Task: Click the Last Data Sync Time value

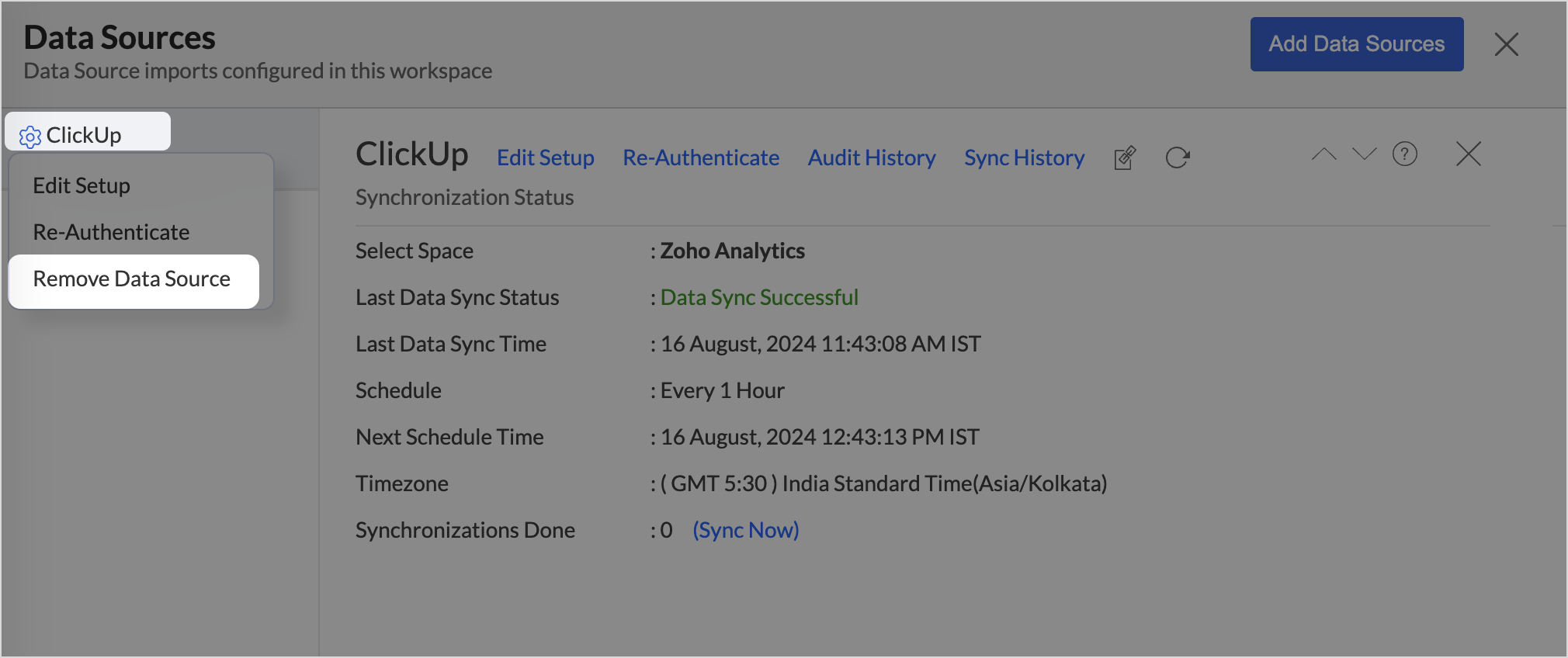Action: [820, 344]
